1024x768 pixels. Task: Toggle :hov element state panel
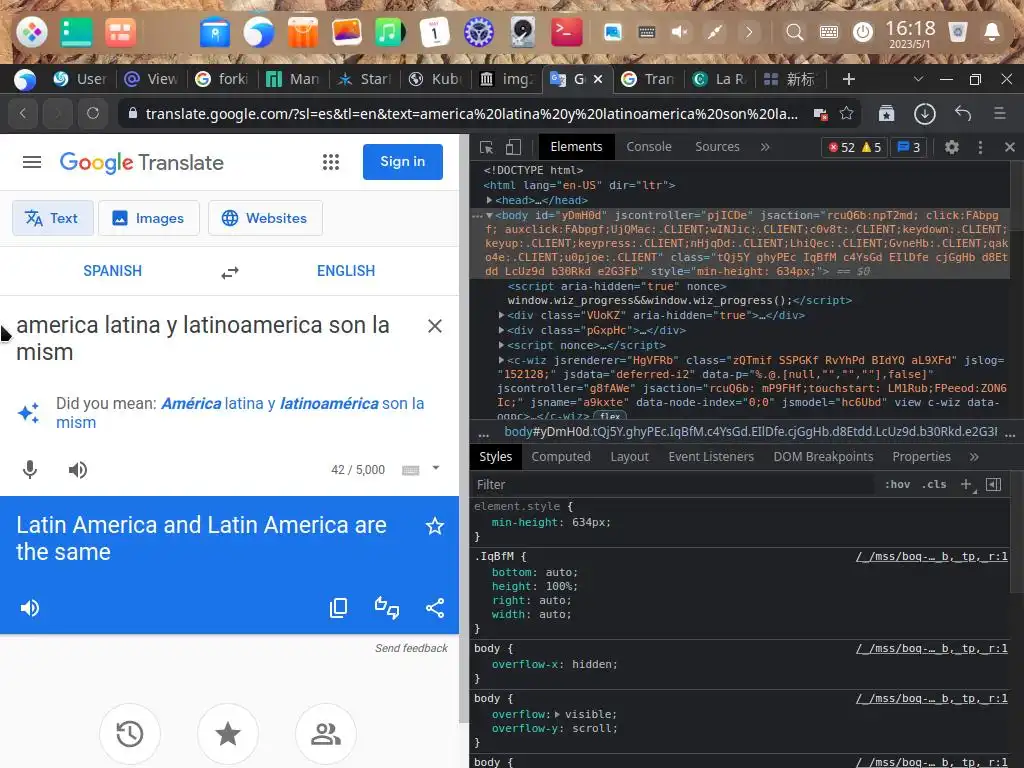[897, 484]
